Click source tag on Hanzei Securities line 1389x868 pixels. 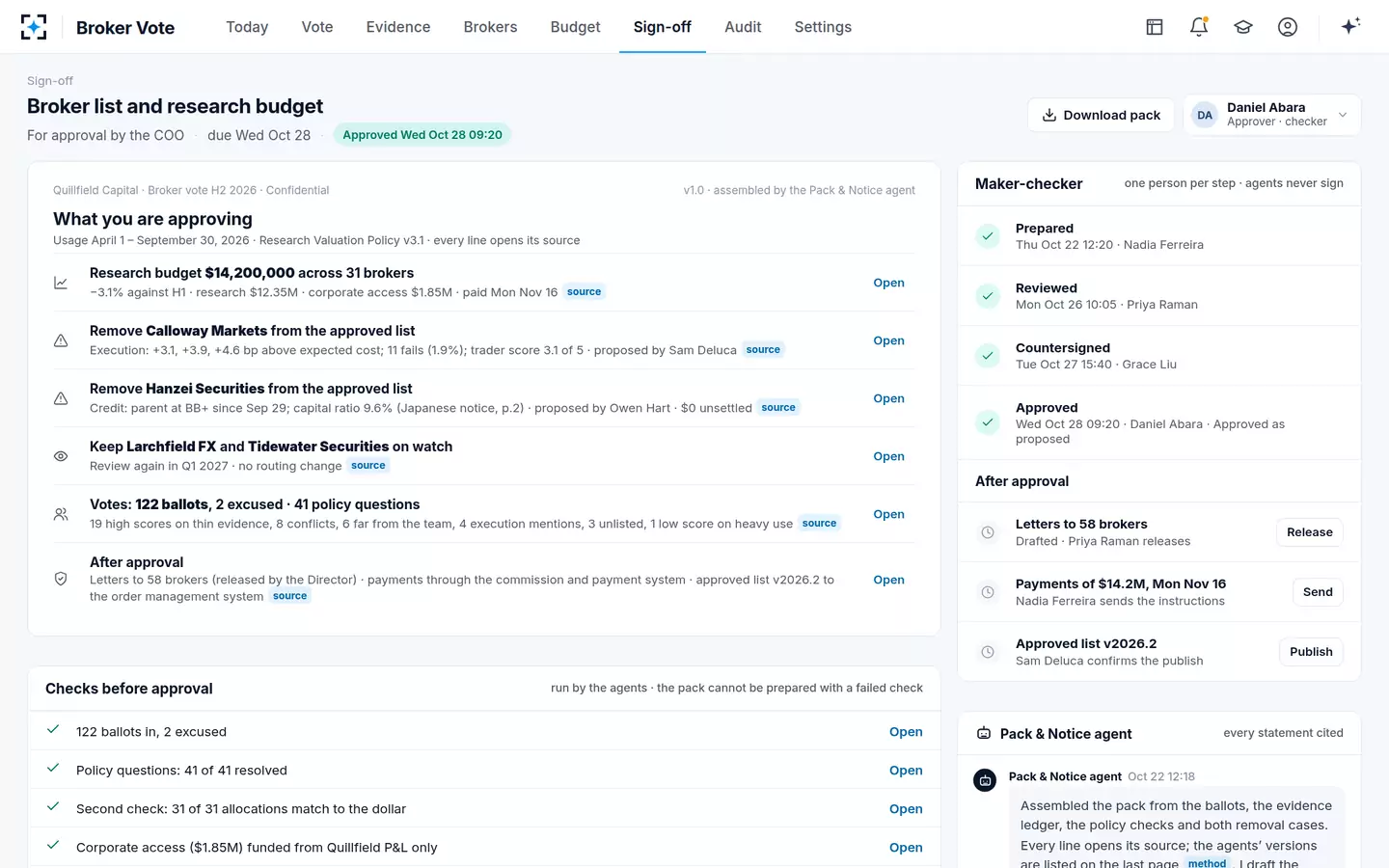(x=778, y=408)
